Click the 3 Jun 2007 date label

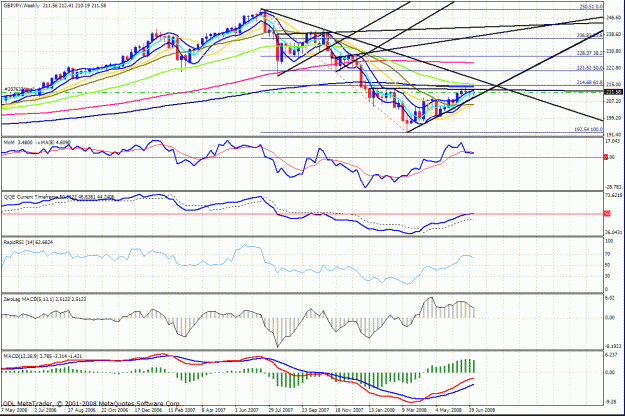(x=248, y=410)
